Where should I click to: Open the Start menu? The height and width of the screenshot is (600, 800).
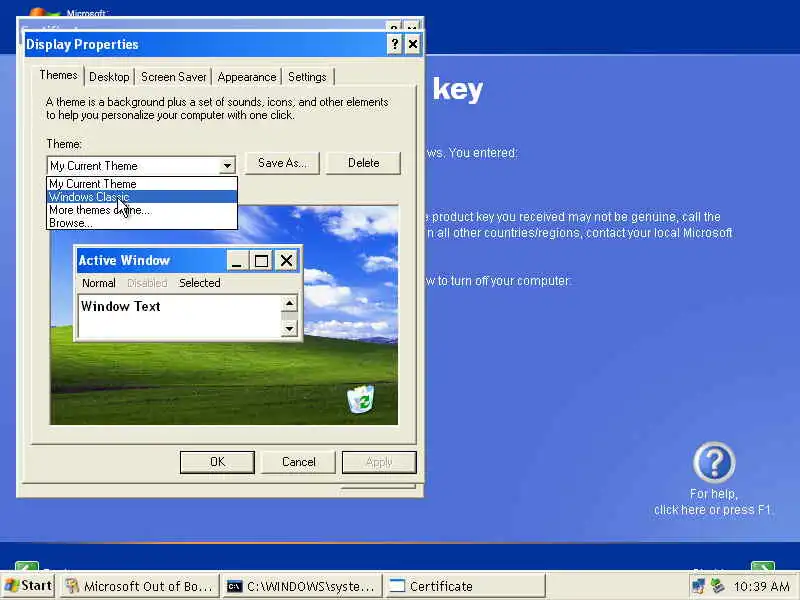click(x=29, y=586)
